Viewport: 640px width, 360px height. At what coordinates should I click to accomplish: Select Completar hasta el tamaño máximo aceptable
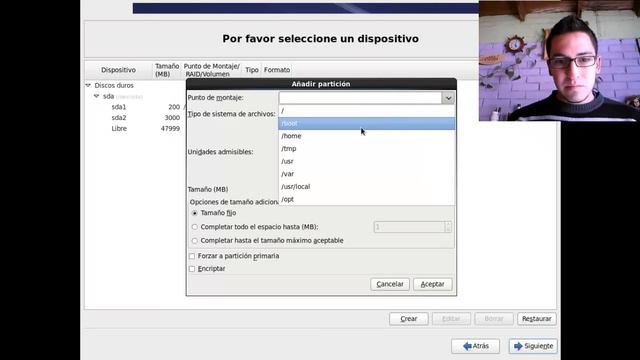tap(195, 241)
